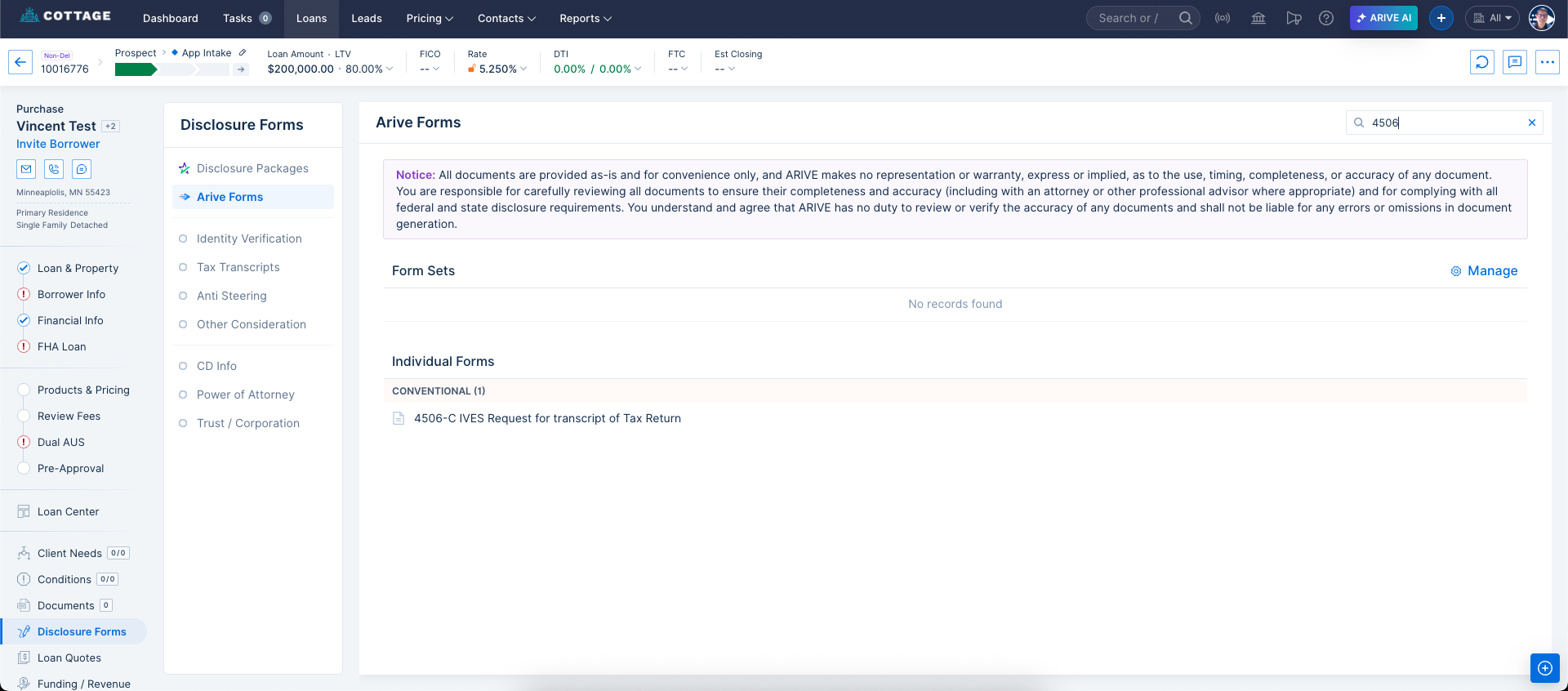Open Client Needs in the sidebar
This screenshot has width=1568, height=691.
point(69,553)
